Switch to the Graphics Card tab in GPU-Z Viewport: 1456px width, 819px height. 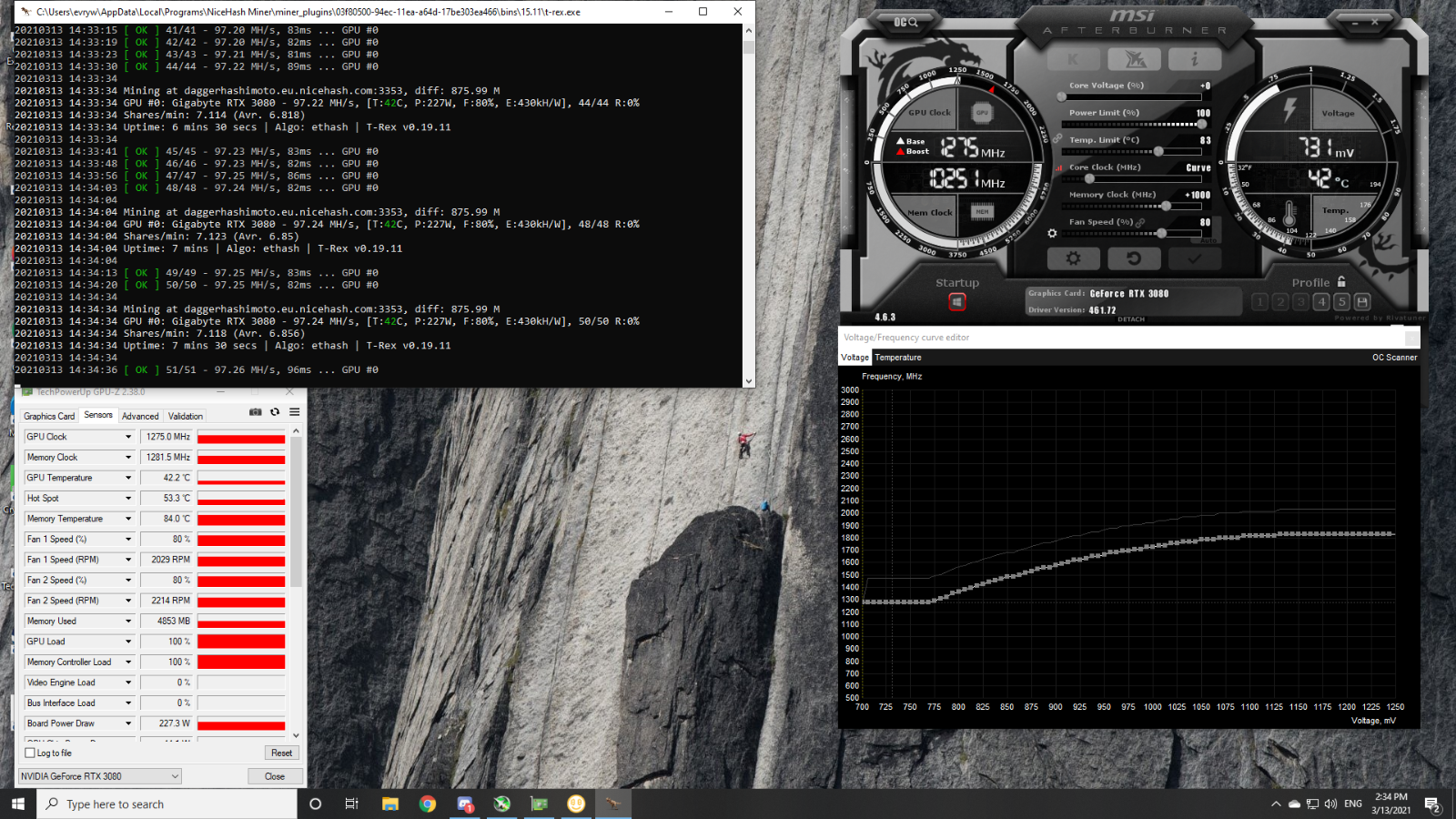click(49, 416)
